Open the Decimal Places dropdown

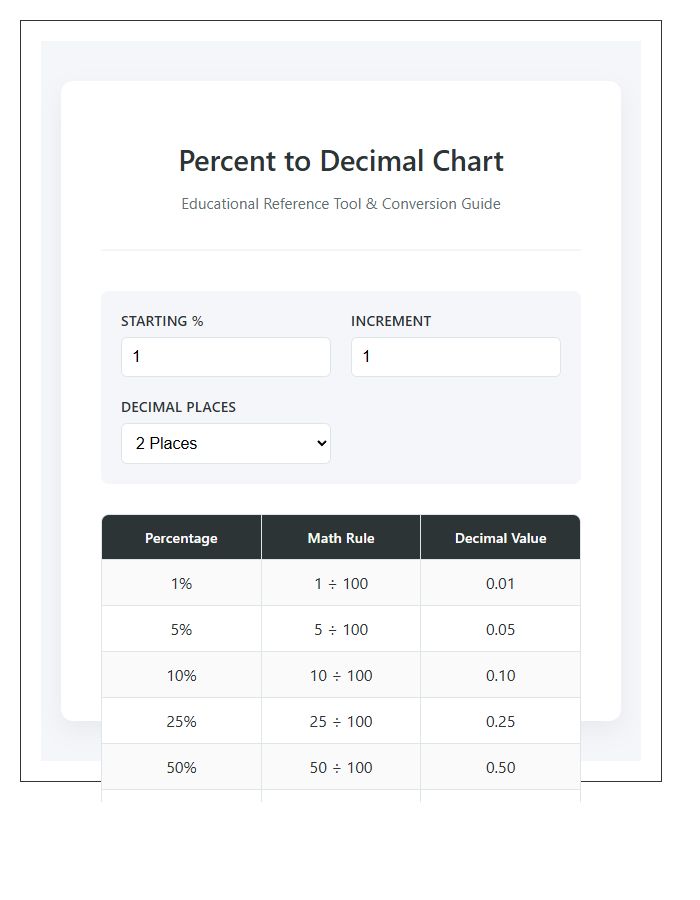pos(225,443)
